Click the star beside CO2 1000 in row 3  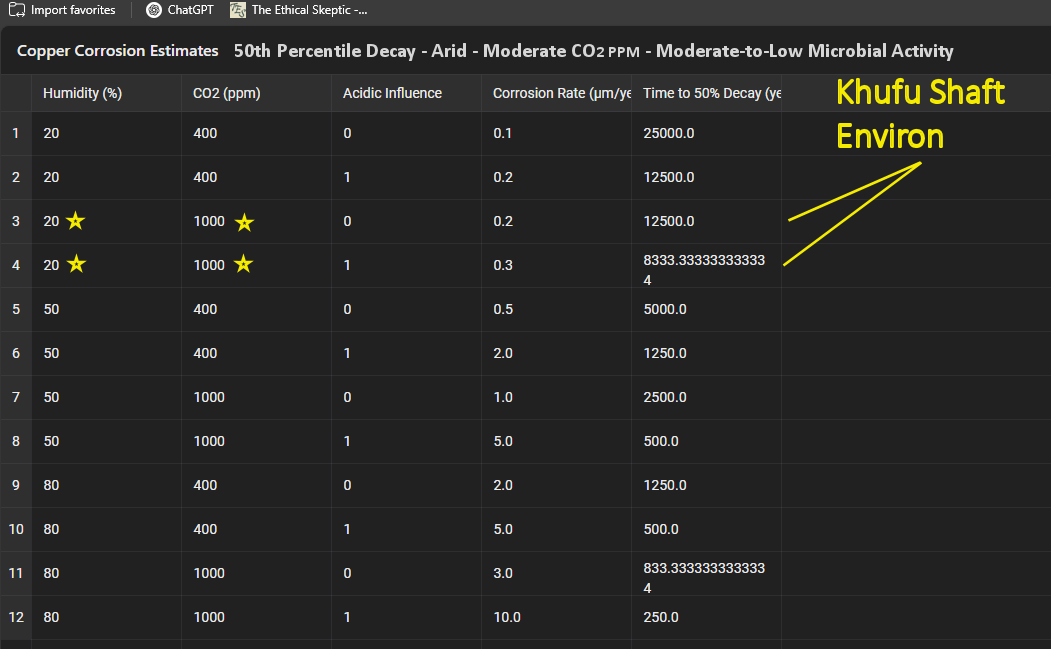tap(244, 222)
